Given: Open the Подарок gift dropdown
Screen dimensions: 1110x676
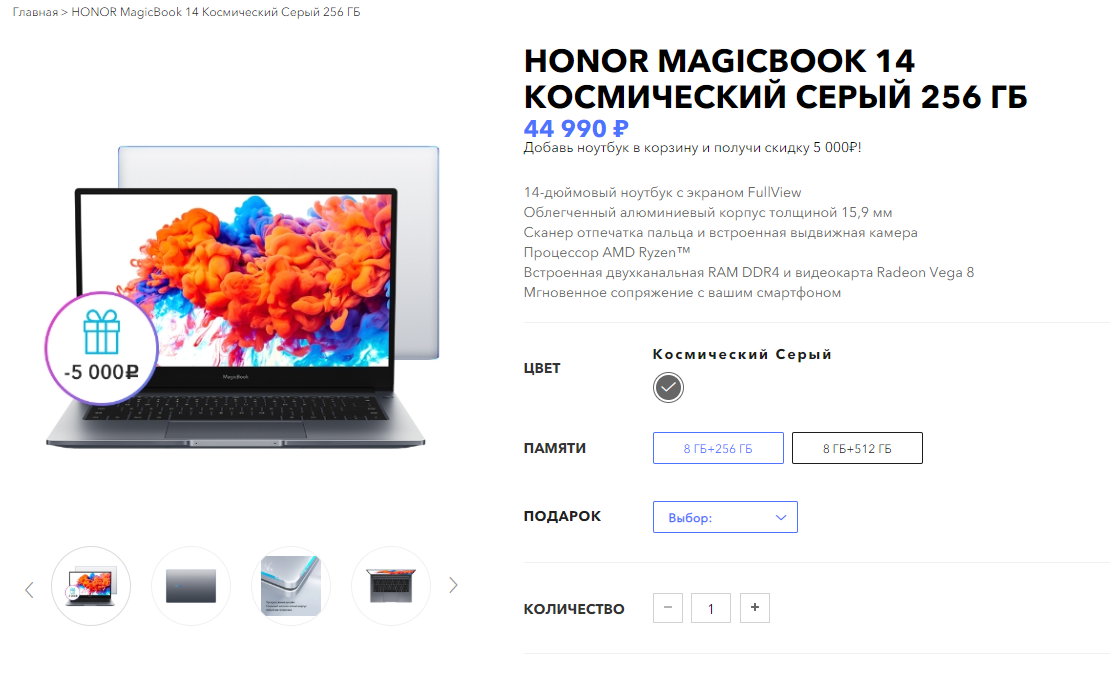Looking at the screenshot, I should pos(725,517).
